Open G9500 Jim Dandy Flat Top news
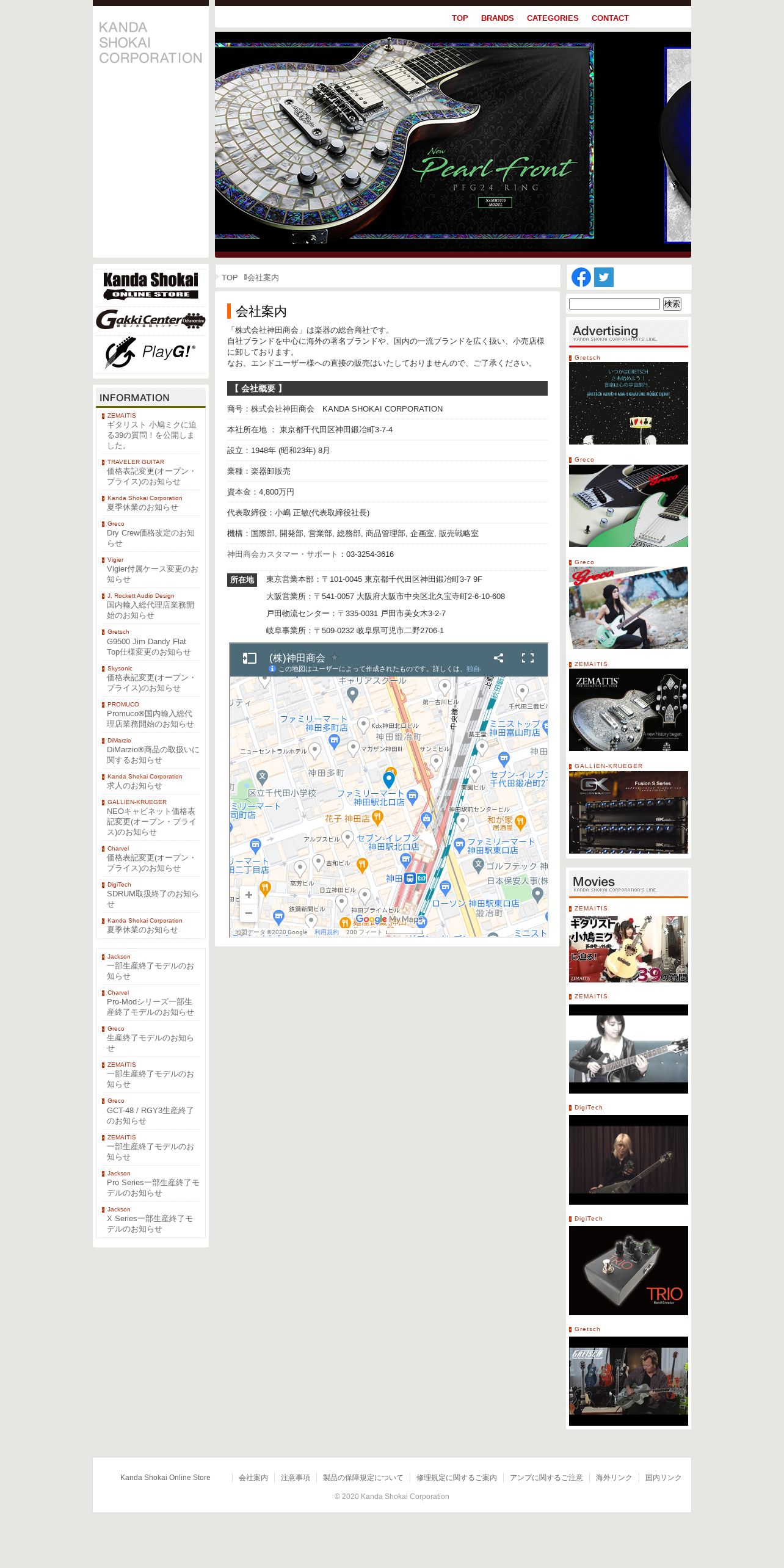 (149, 647)
